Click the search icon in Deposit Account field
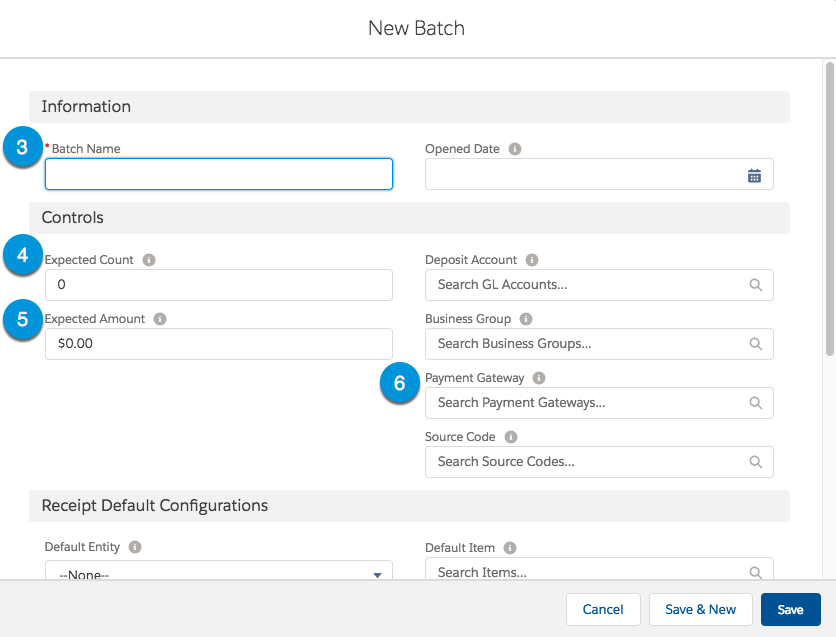This screenshot has height=637, width=836. pos(756,284)
